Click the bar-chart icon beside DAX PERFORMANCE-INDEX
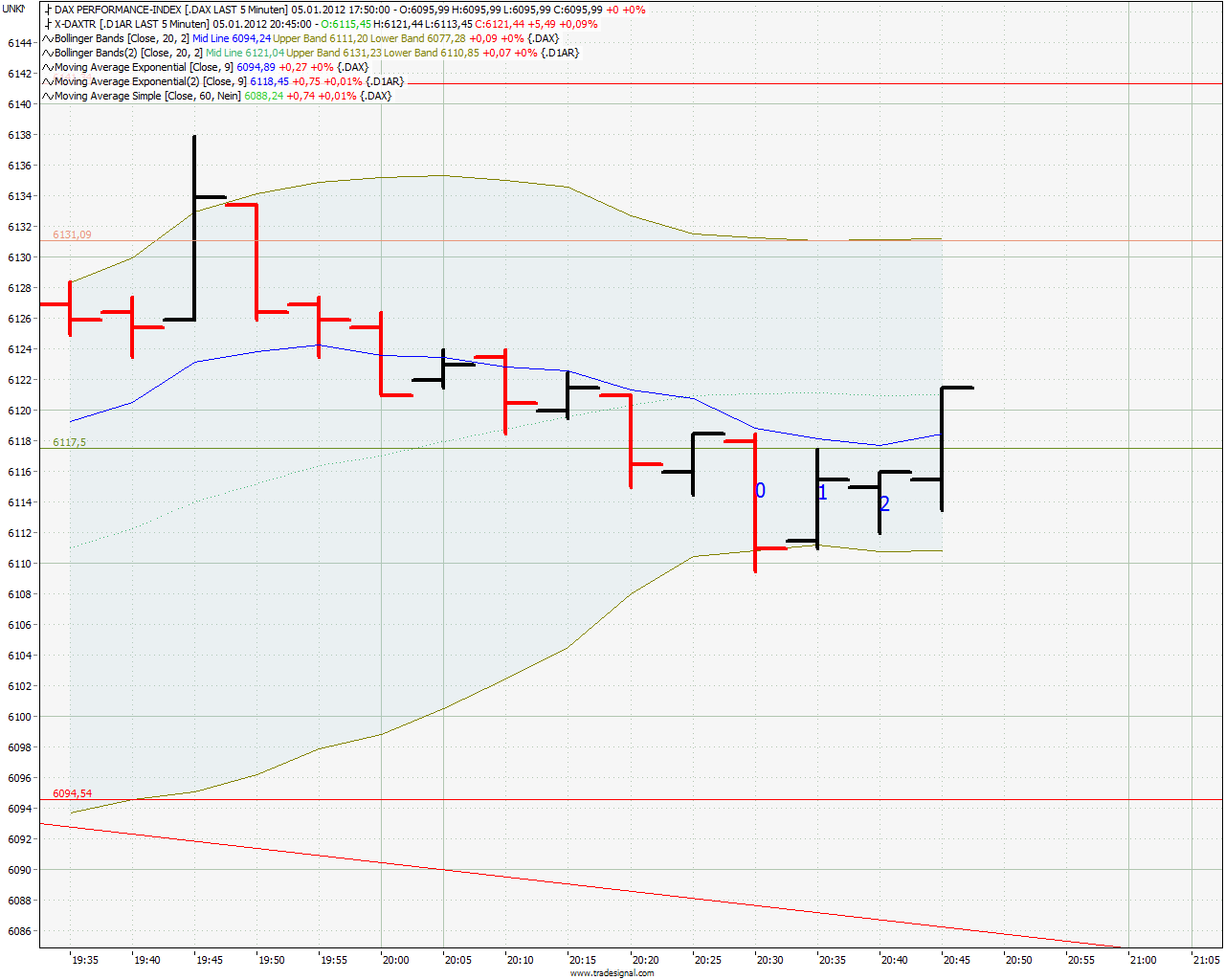 [48, 10]
